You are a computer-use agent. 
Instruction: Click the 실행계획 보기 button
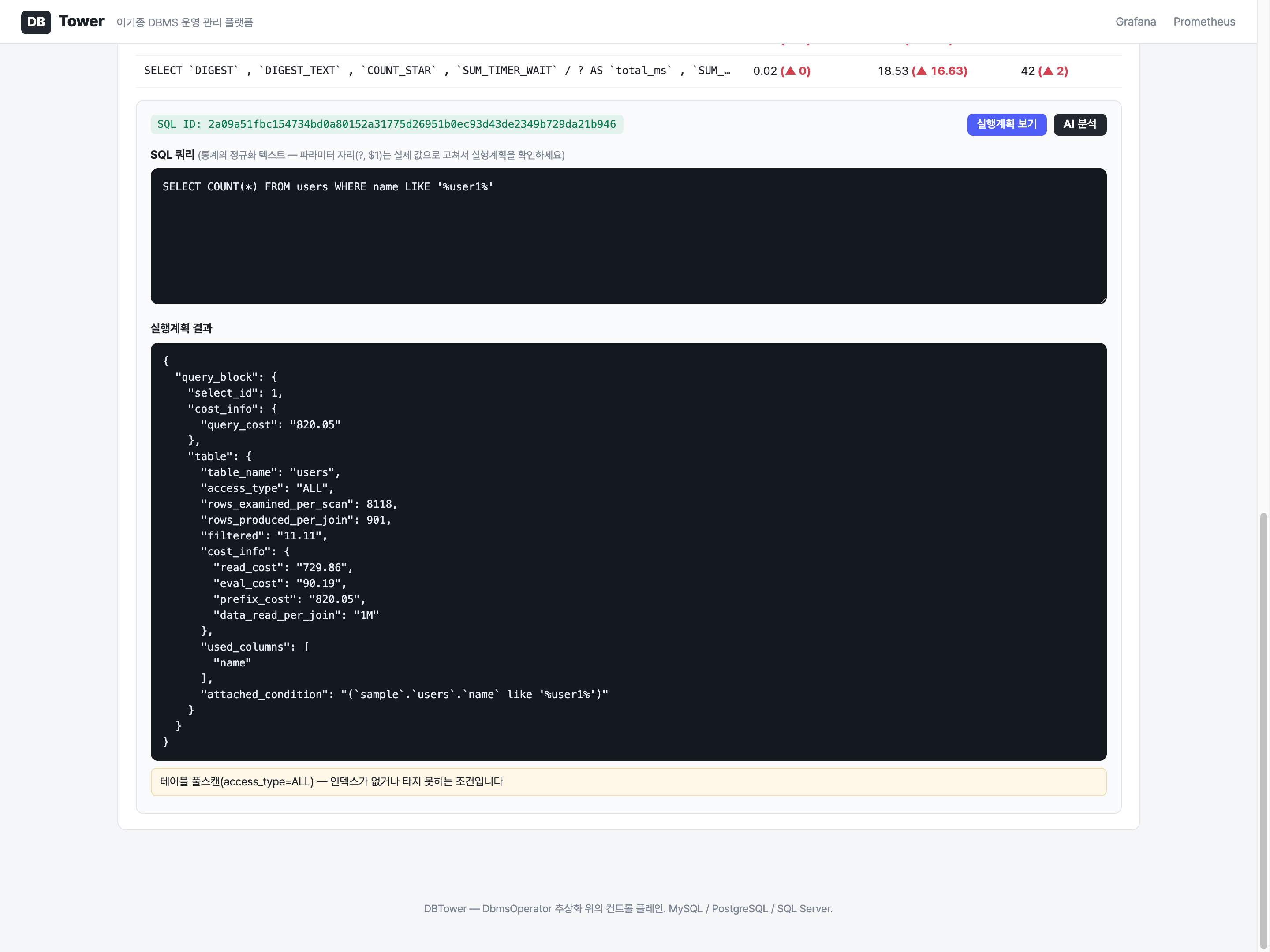pos(1006,124)
